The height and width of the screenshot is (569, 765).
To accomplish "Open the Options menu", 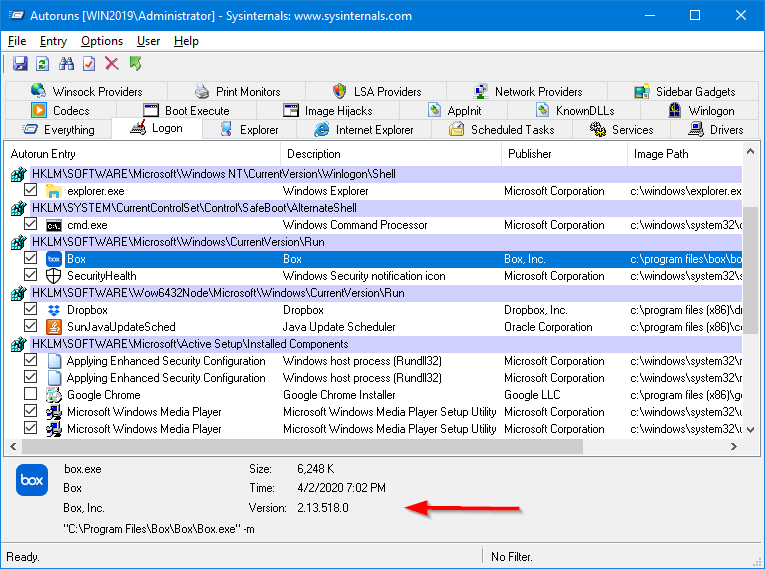I will pyautogui.click(x=102, y=41).
